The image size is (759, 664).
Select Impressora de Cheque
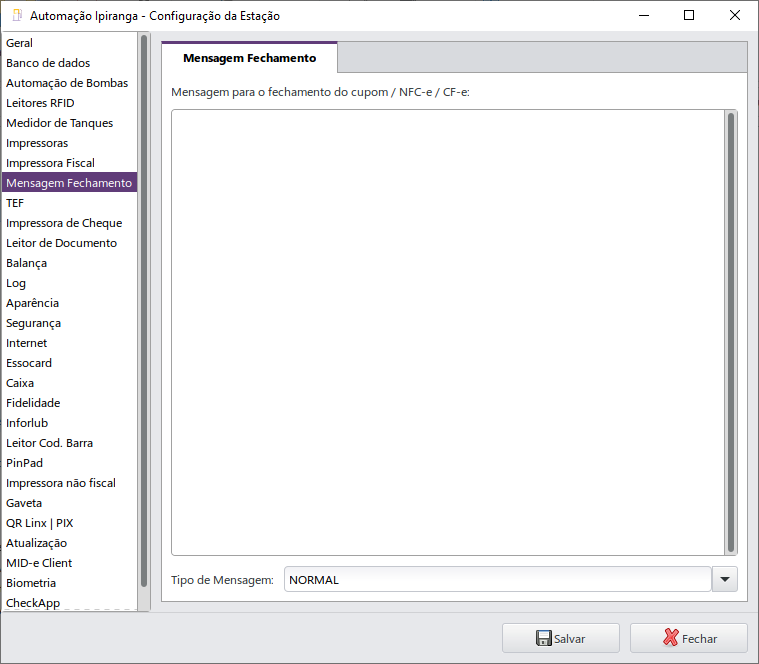click(69, 223)
